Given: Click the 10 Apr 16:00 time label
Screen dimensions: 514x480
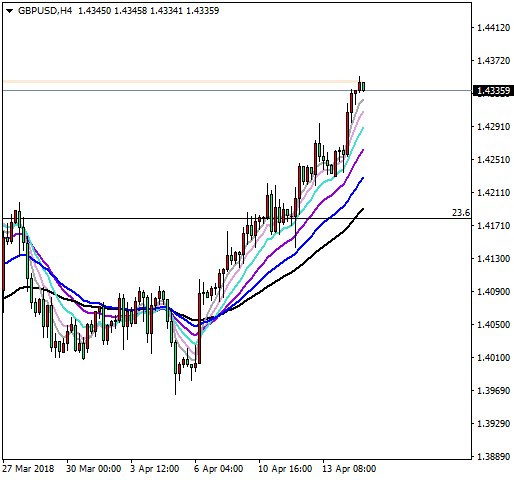Looking at the screenshot, I should click(x=285, y=469).
